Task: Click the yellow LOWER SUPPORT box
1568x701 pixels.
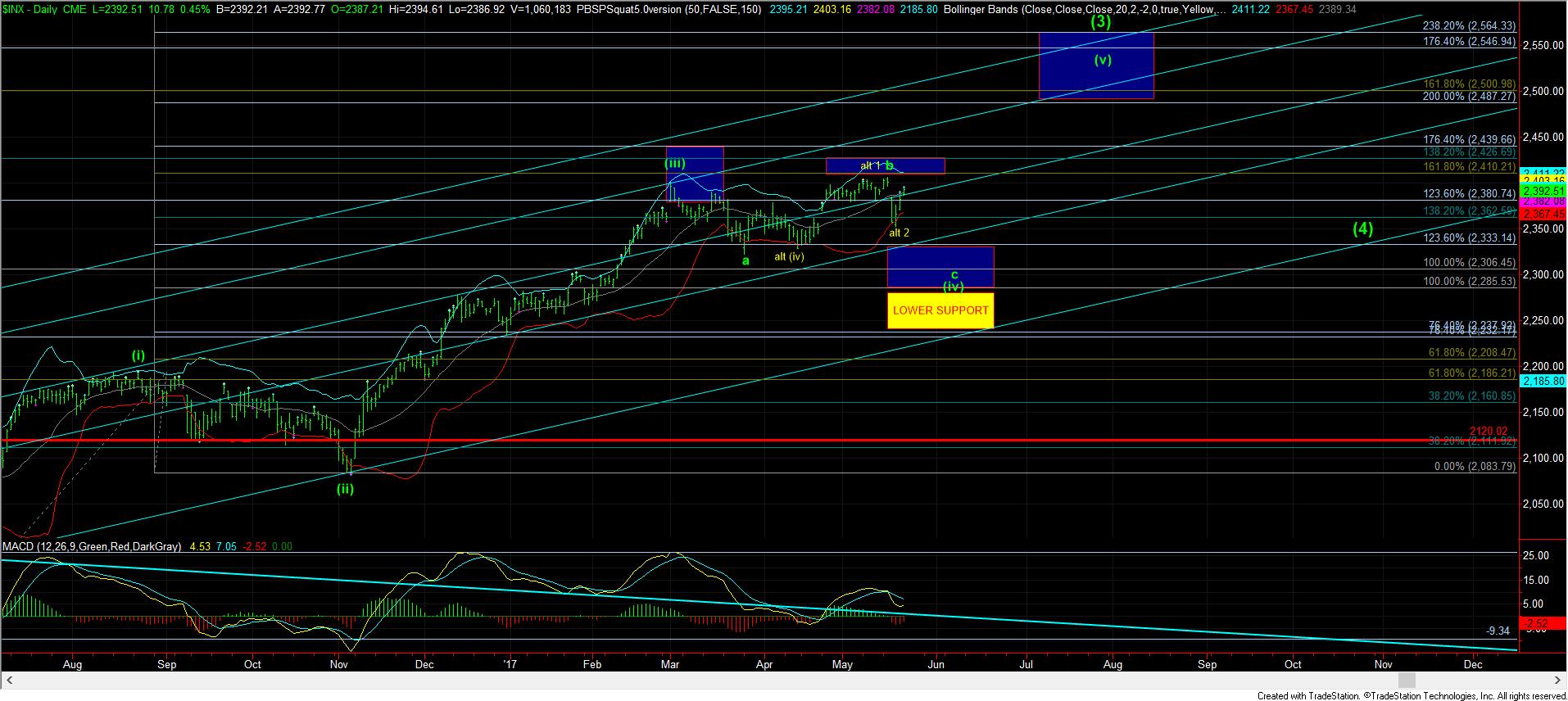Action: pyautogui.click(x=940, y=310)
